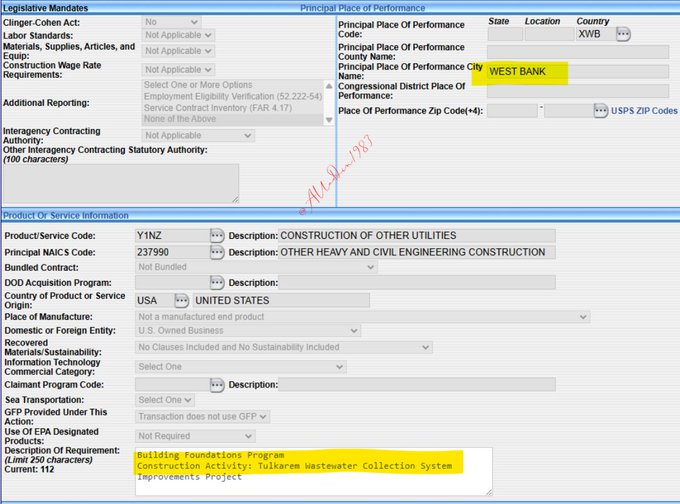Screen dimensions: 680x504
Task: Open the Labor Standards dropdown
Action: coord(178,35)
